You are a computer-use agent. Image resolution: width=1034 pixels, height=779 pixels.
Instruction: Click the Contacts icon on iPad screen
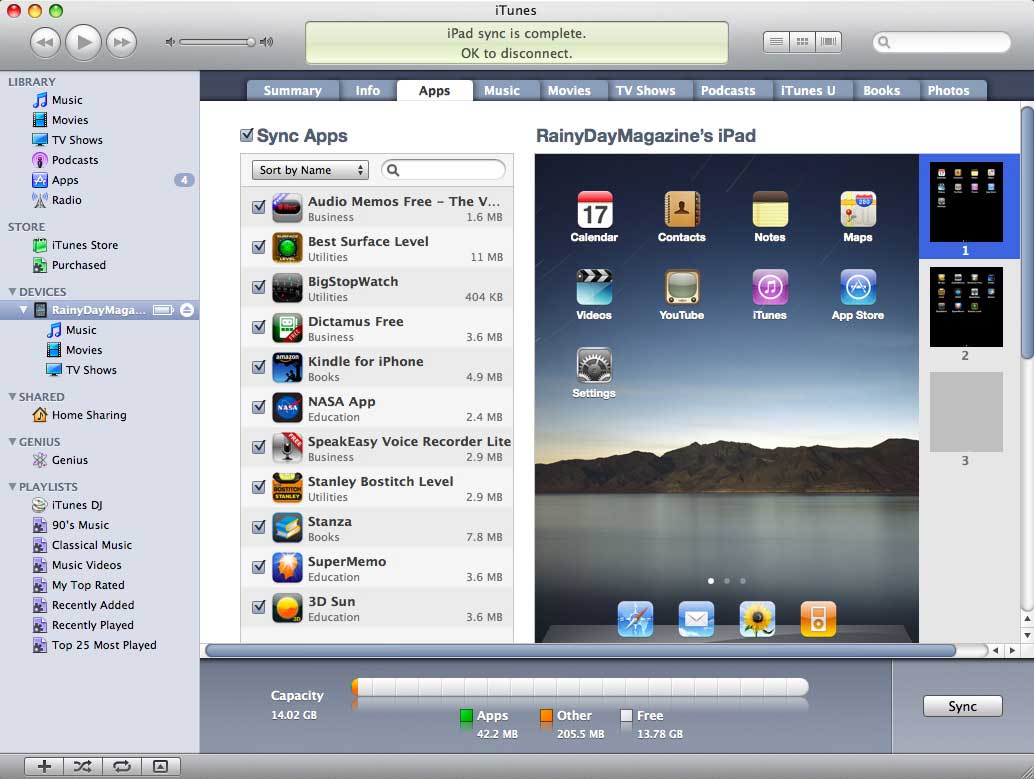click(x=682, y=210)
